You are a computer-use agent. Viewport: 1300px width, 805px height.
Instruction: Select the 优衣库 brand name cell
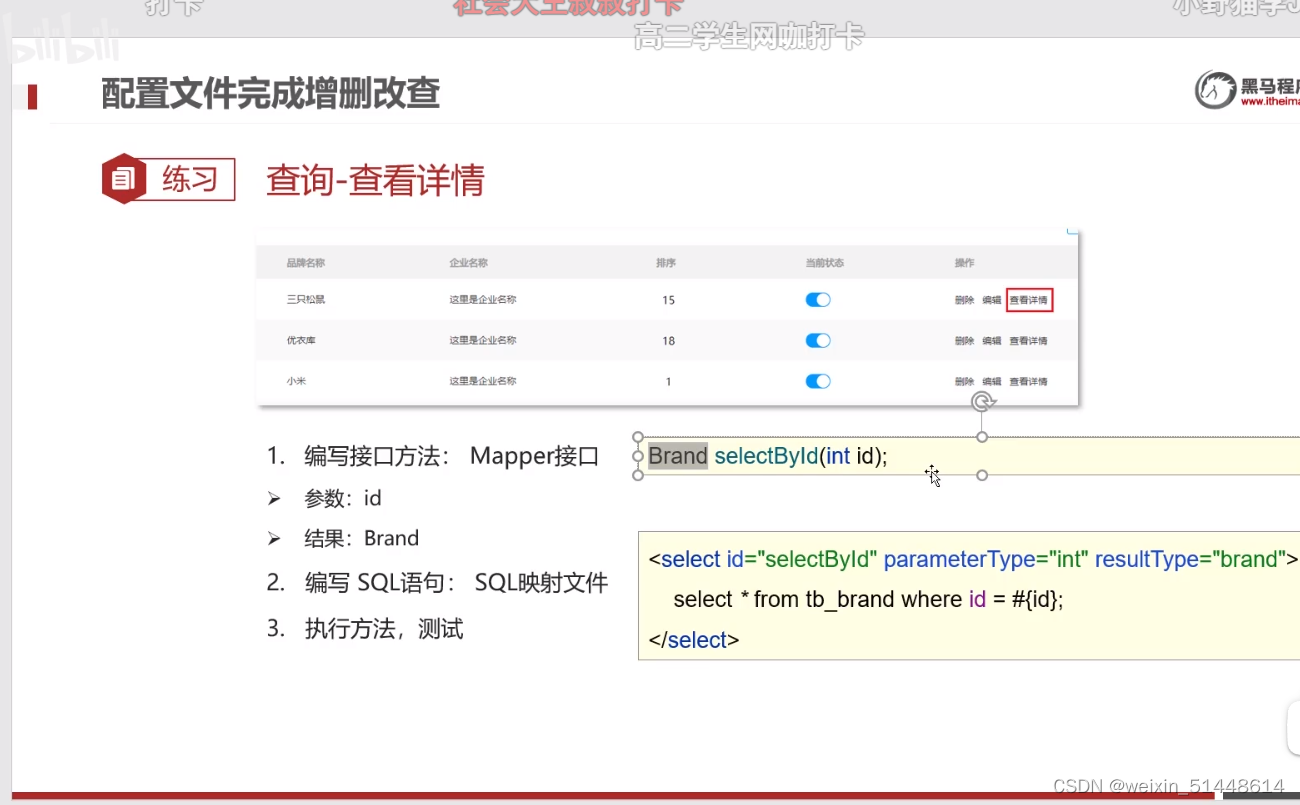coord(301,341)
